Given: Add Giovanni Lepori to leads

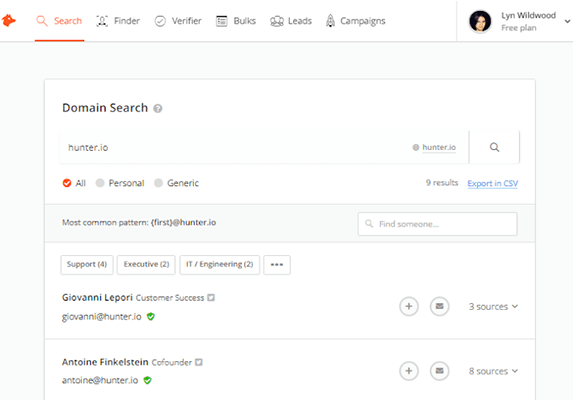Looking at the screenshot, I should 409,306.
